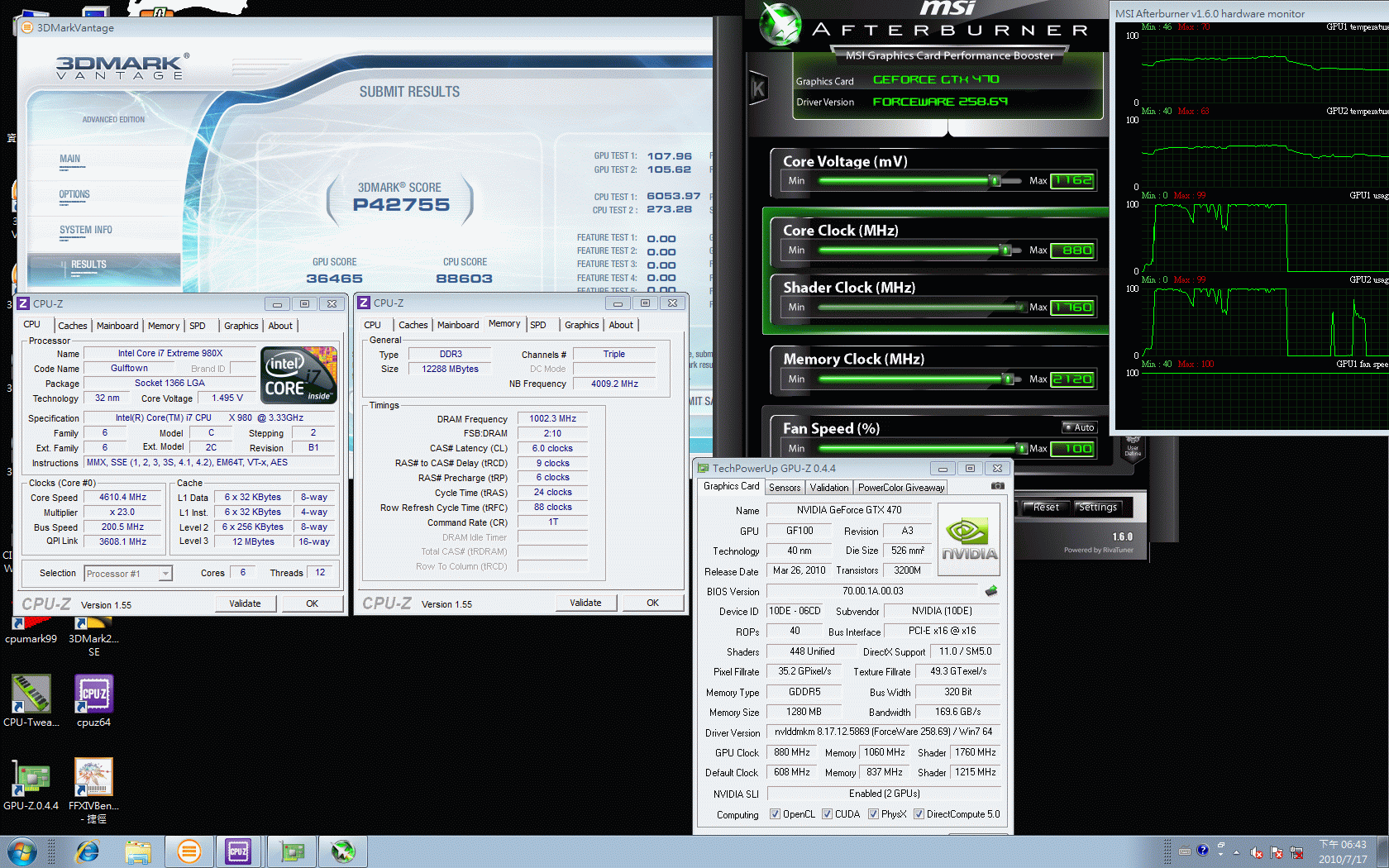Click Validate in the right CPU-Z window

pos(585,603)
